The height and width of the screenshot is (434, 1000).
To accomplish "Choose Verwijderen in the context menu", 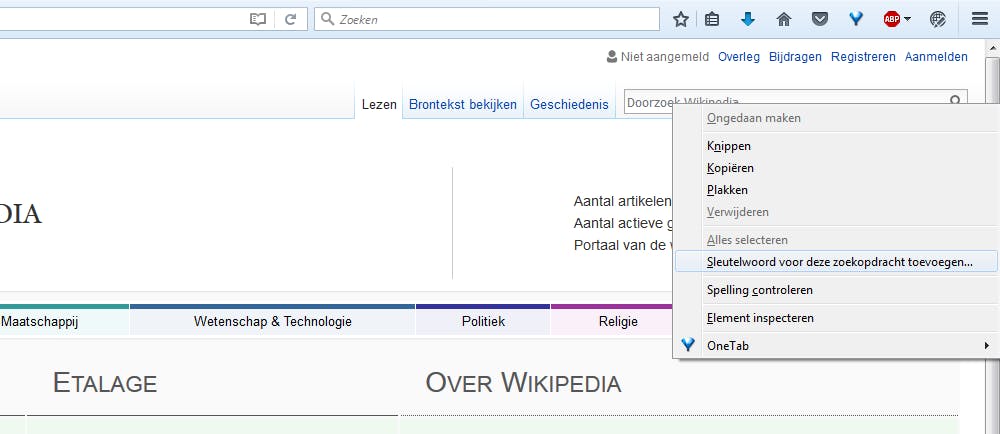I will point(835,212).
